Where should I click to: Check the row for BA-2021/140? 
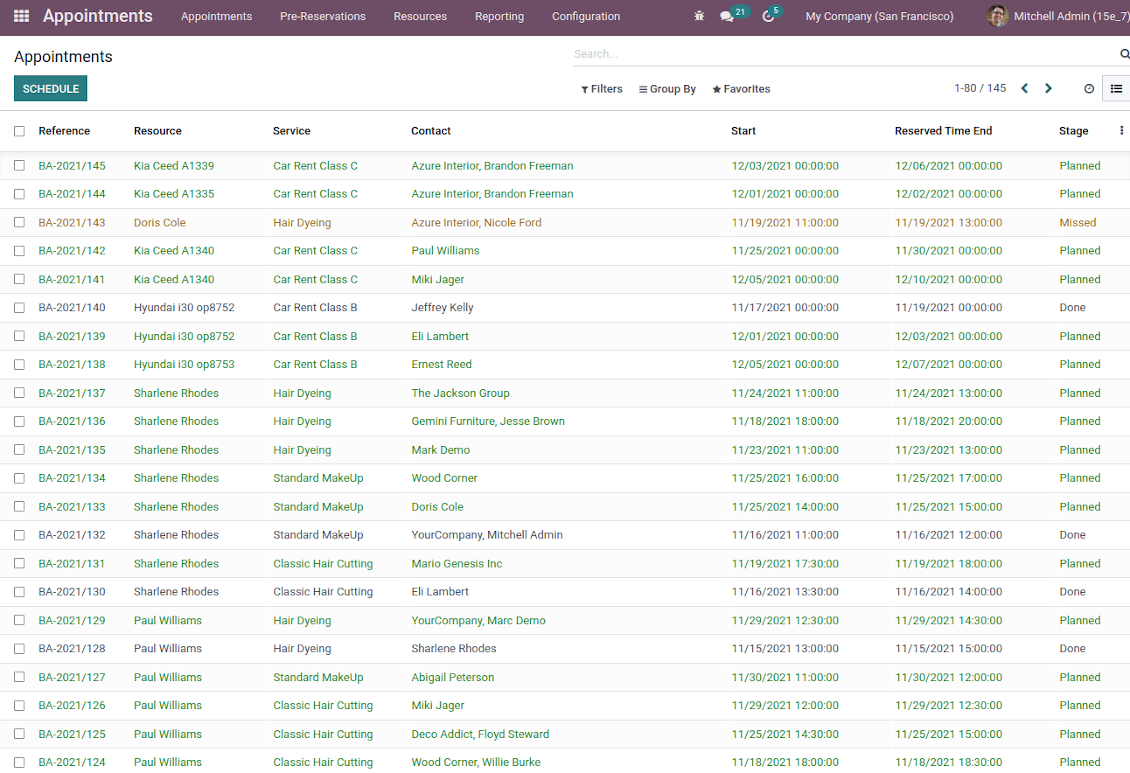pos(19,308)
